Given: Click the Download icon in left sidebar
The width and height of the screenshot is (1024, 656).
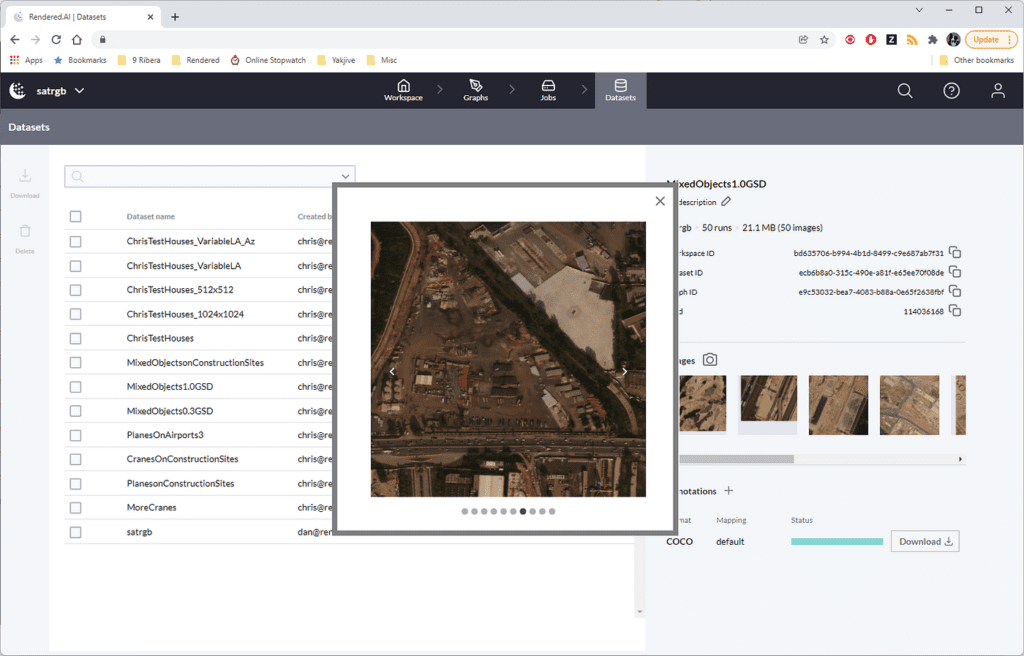Looking at the screenshot, I should [25, 183].
